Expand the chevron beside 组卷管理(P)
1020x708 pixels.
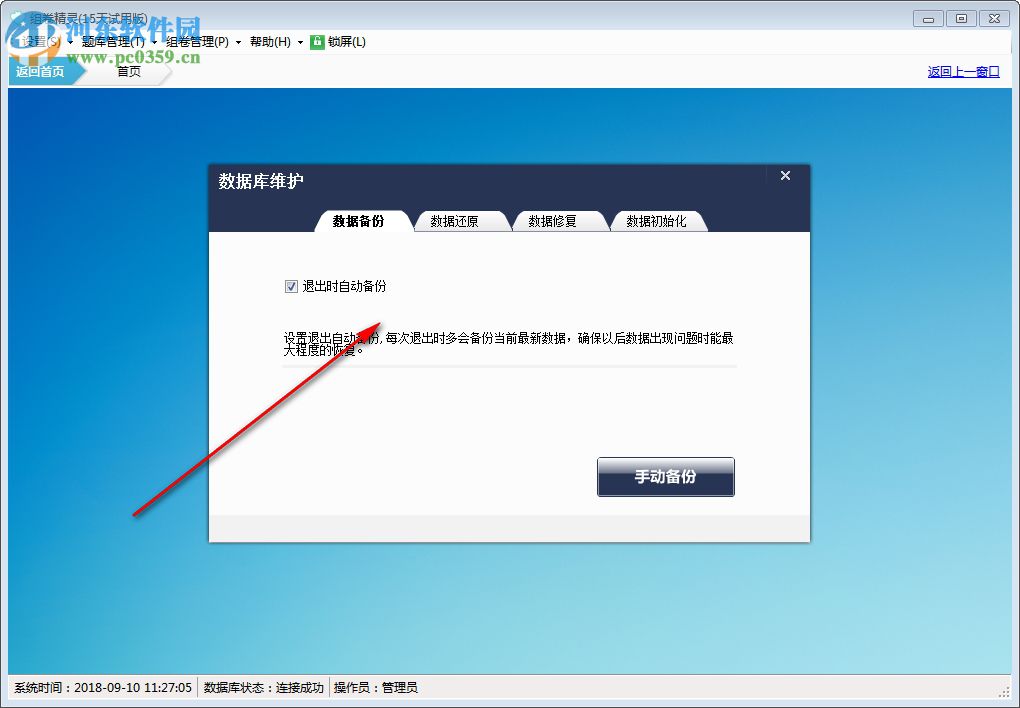coord(238,42)
